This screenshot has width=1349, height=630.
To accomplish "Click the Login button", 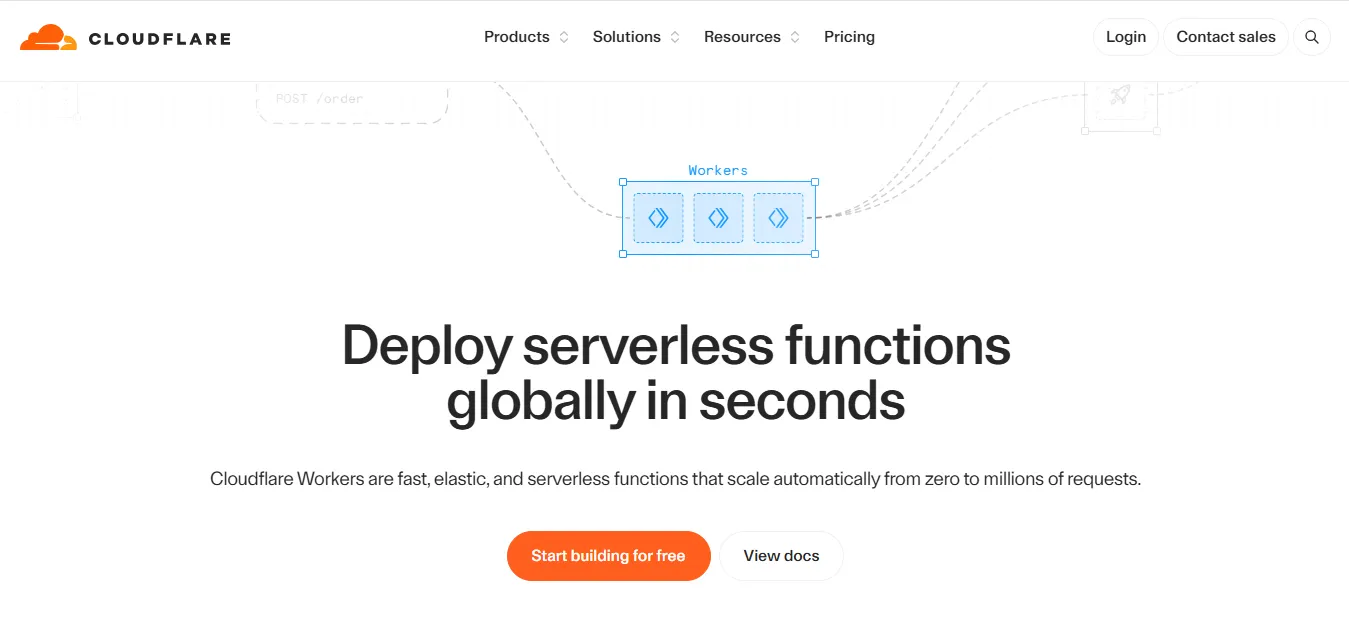I will tap(1126, 37).
